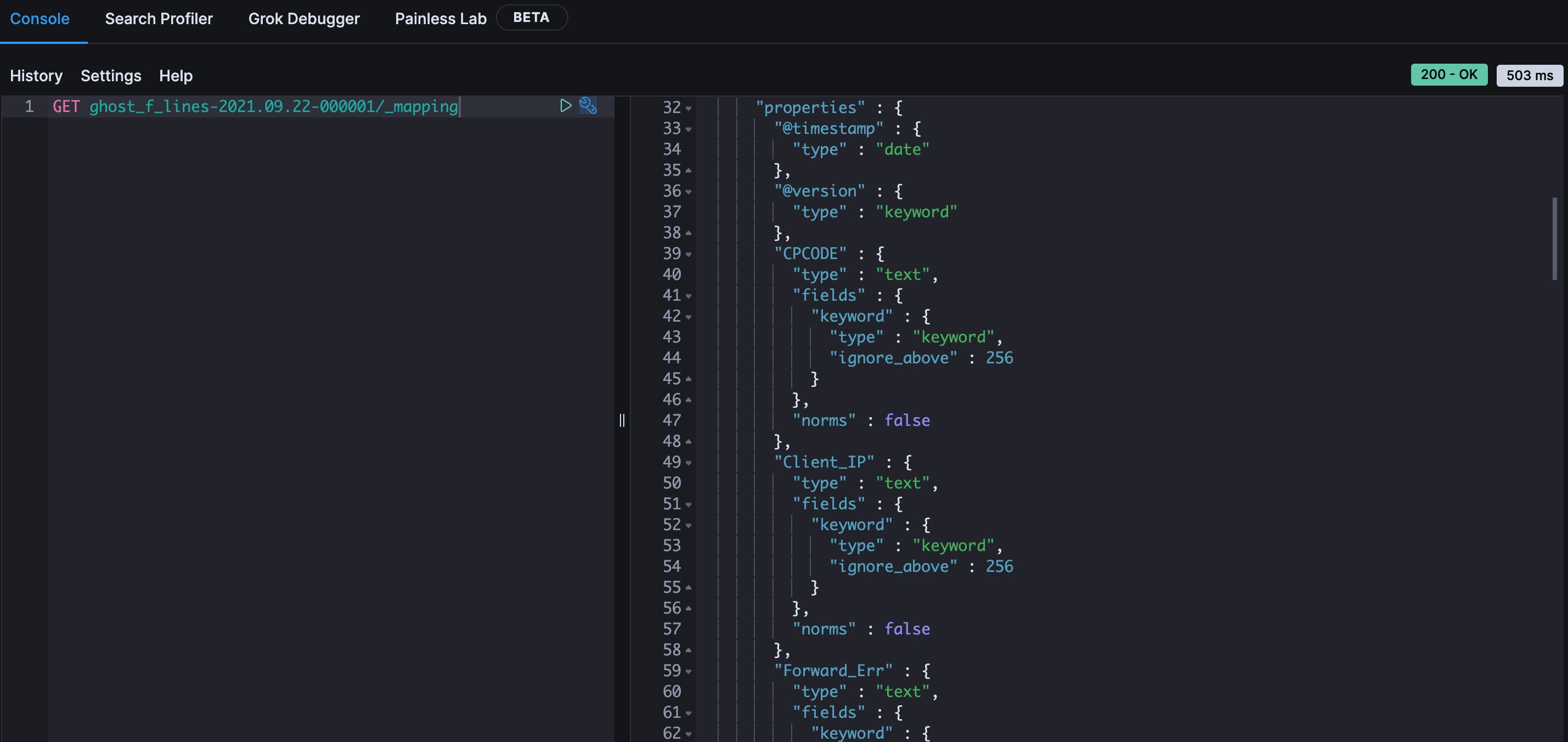Click the panel resize handle between editors
The width and height of the screenshot is (1568, 742).
tap(622, 420)
